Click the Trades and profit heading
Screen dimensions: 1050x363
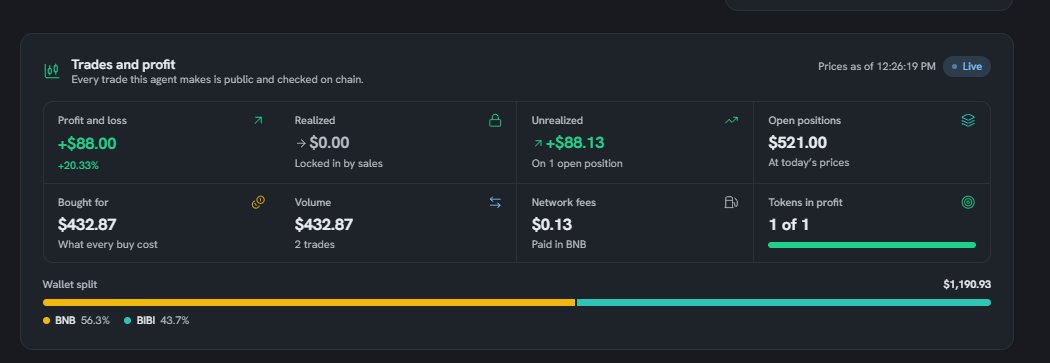[x=123, y=64]
